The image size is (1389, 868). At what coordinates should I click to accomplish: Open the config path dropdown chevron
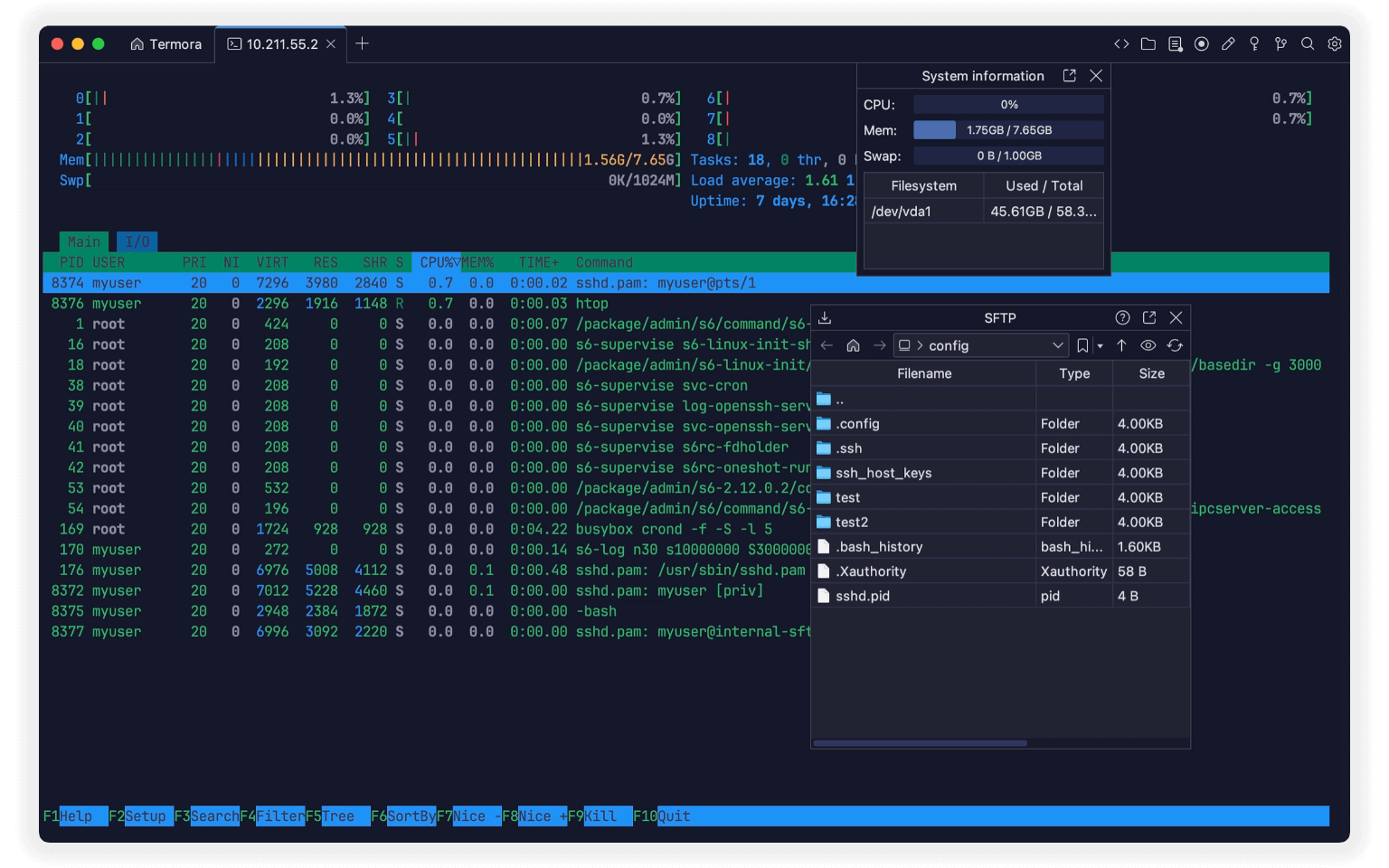[1057, 345]
